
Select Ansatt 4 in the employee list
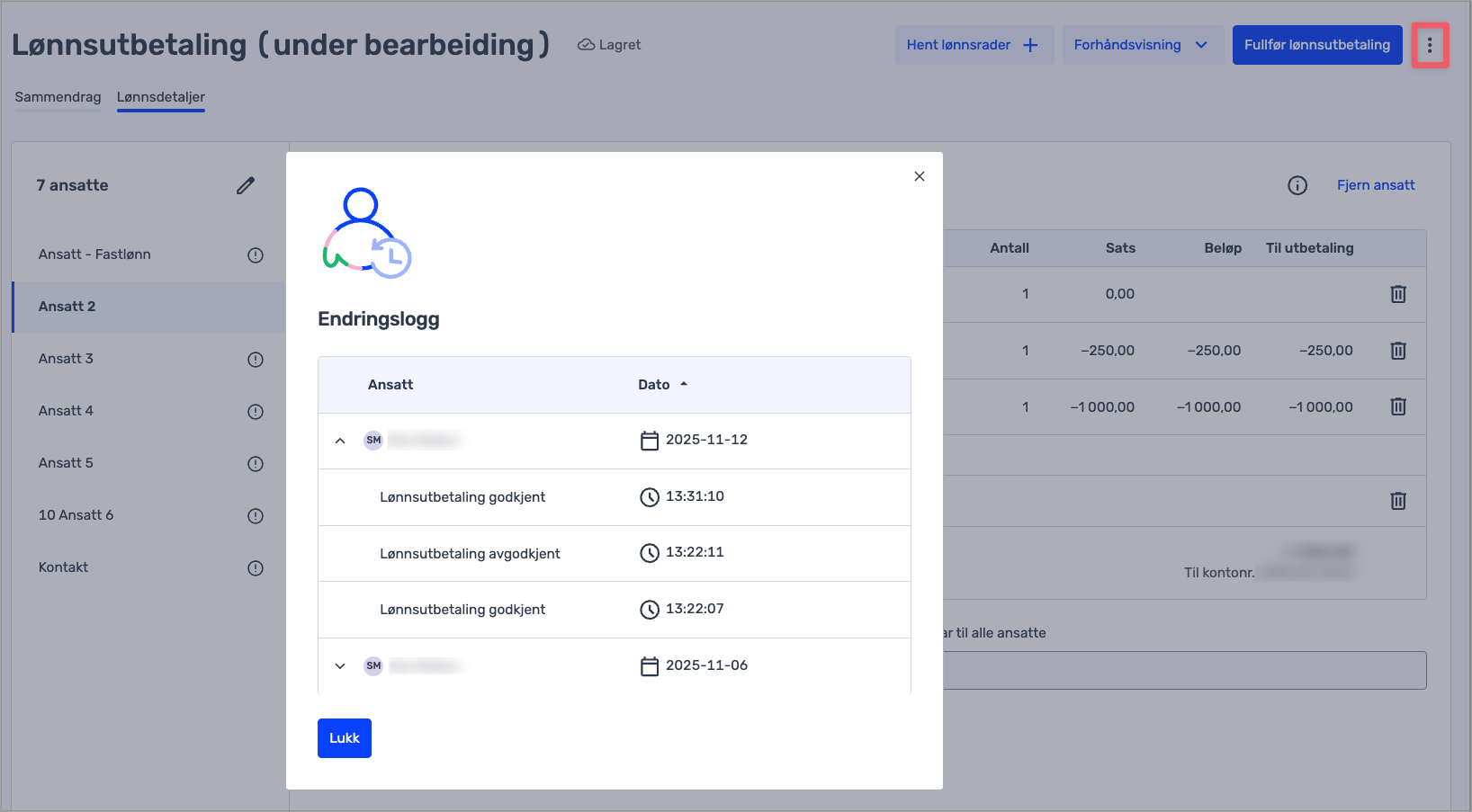coord(66,411)
